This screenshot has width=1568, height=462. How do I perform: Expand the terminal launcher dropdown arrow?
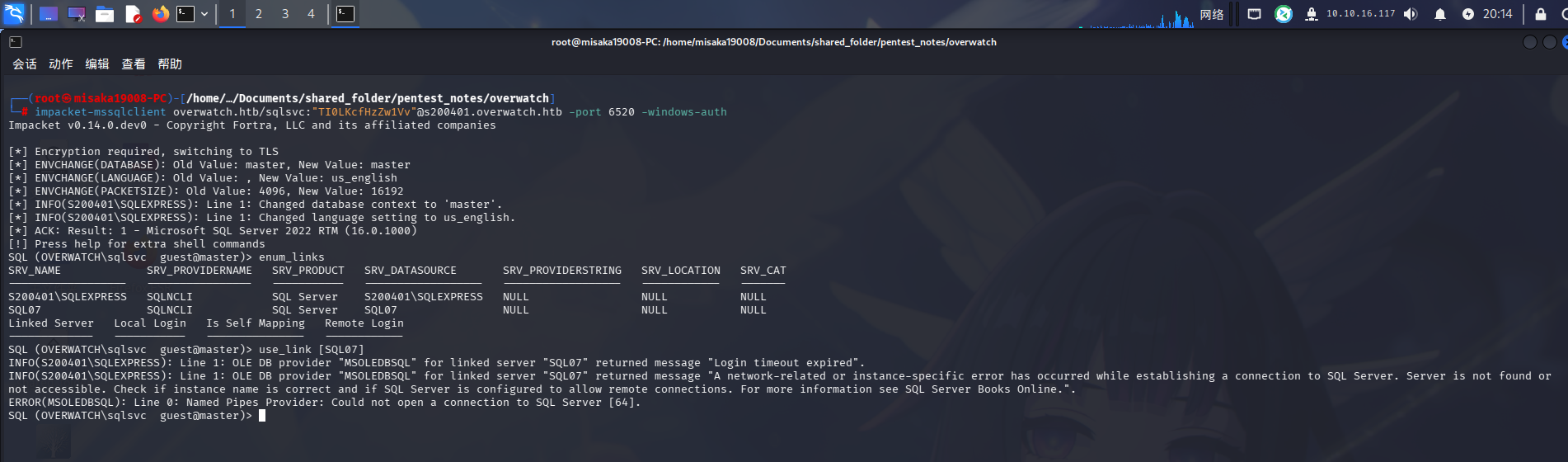tap(204, 14)
